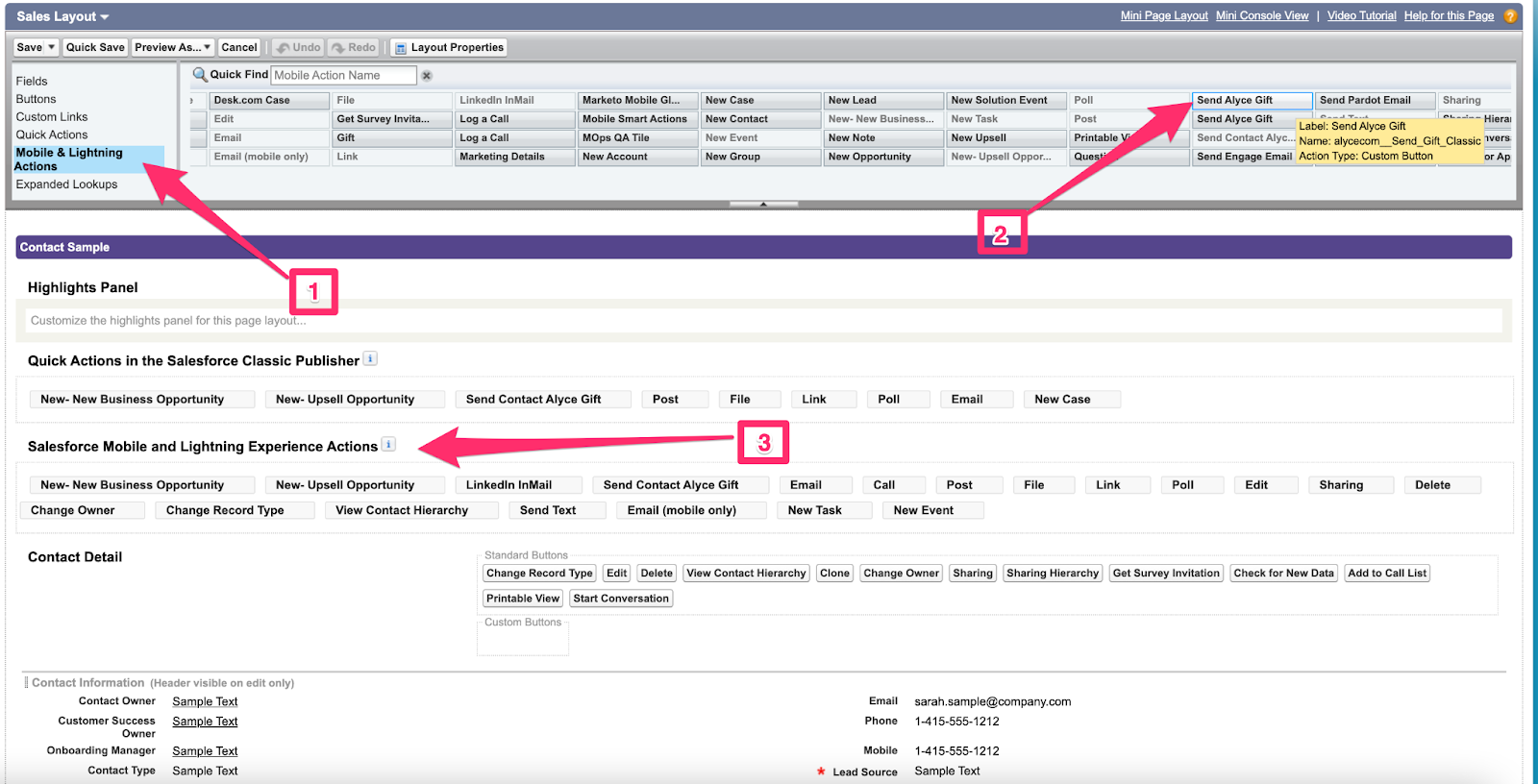Select New Case in Classic Publisher section
This screenshot has height=784, width=1538.
pyautogui.click(x=1072, y=400)
